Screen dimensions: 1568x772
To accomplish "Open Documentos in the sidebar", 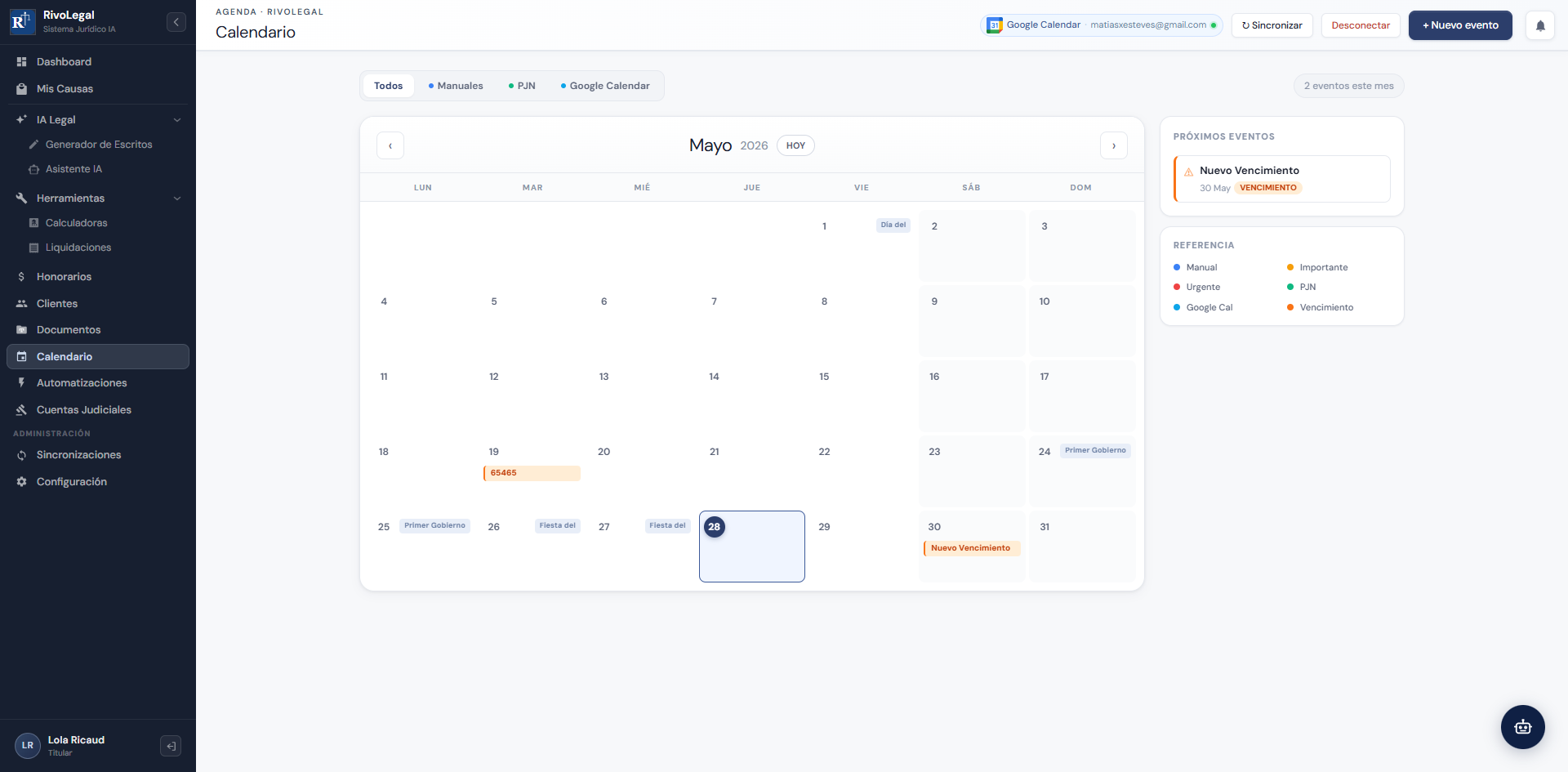I will pyautogui.click(x=98, y=330).
